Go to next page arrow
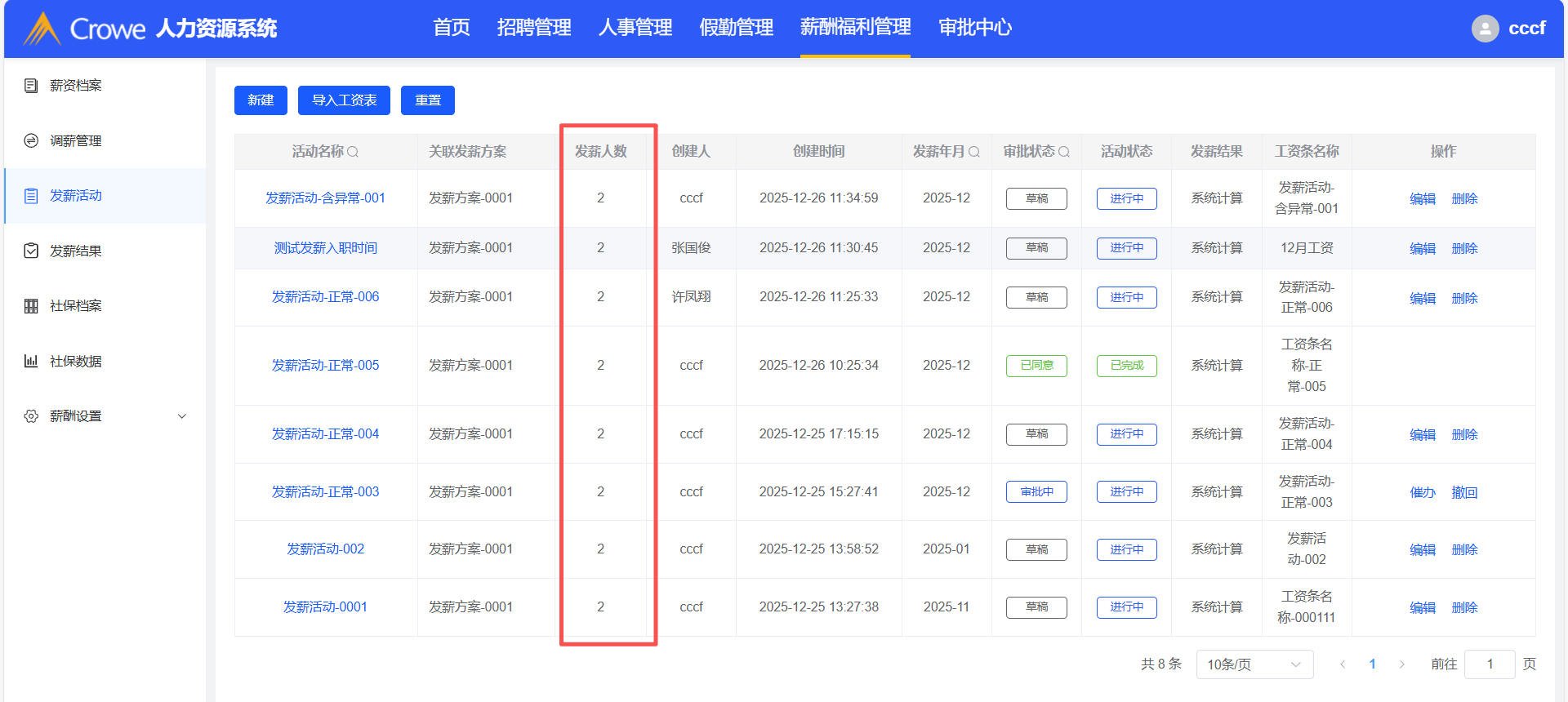Image resolution: width=1568 pixels, height=702 pixels. [x=1401, y=664]
